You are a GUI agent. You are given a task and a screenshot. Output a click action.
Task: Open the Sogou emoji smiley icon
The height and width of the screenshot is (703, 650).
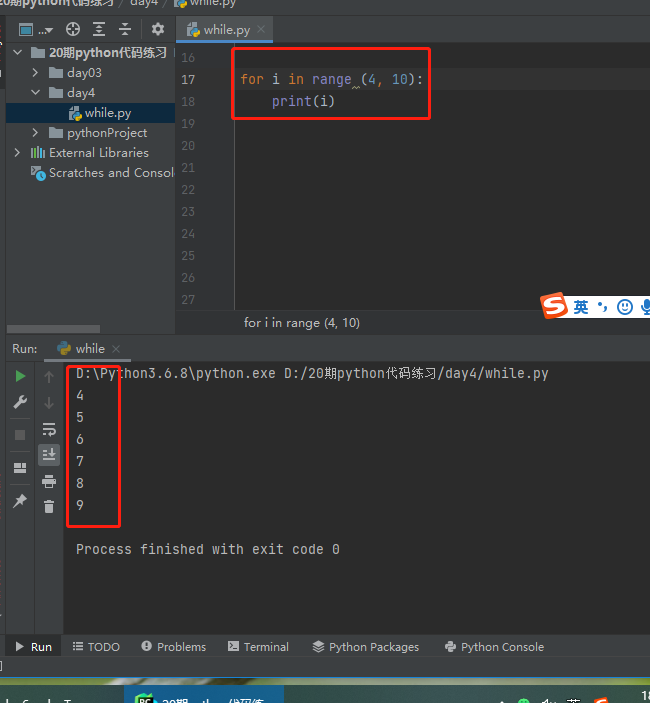pos(624,307)
